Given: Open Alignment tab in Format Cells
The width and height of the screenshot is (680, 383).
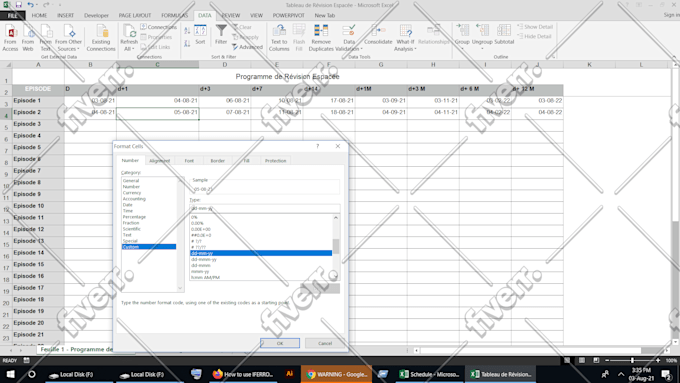Looking at the screenshot, I should pos(160,161).
